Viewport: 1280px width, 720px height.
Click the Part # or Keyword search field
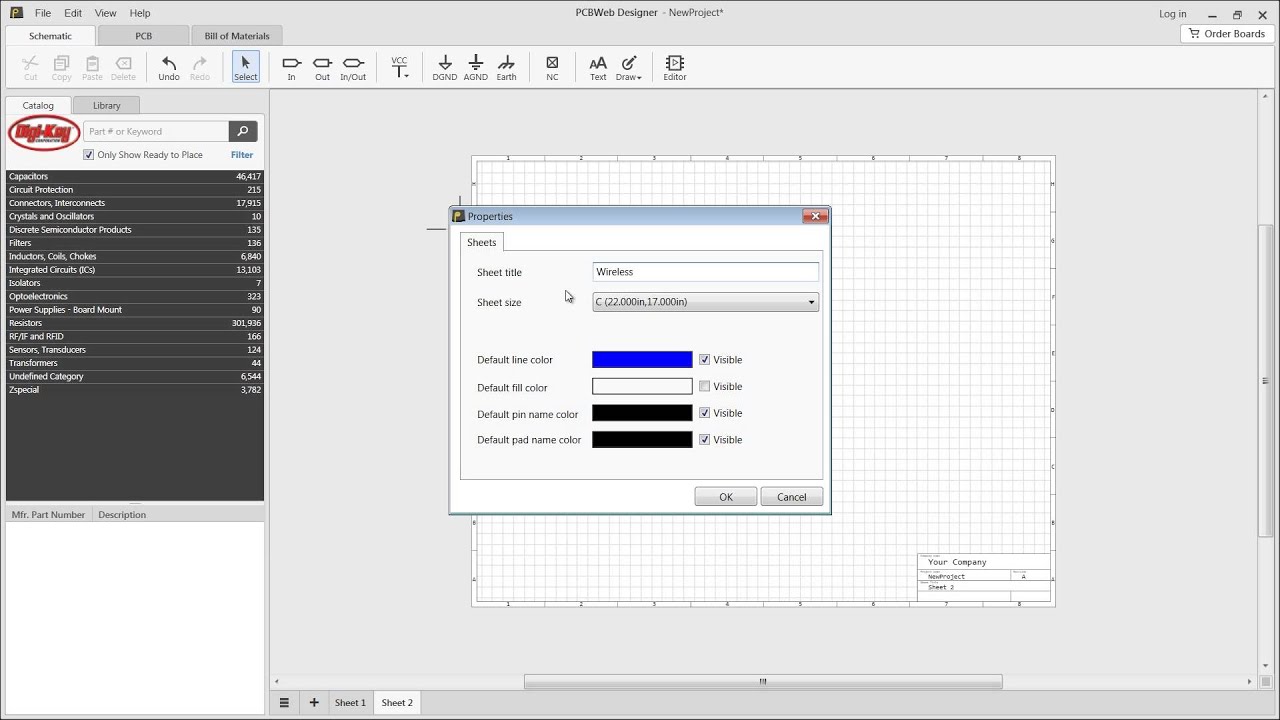coord(157,131)
